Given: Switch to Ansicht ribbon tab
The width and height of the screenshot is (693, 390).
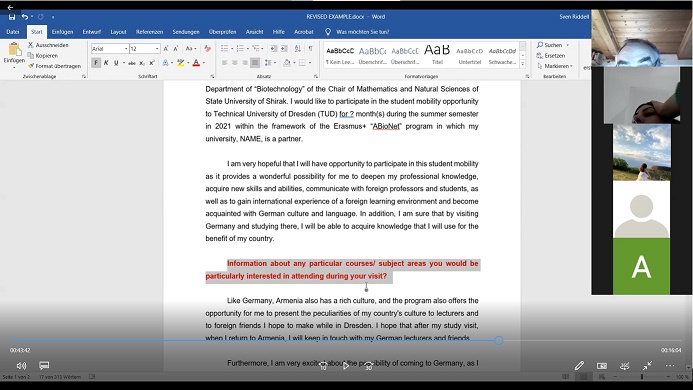Looking at the screenshot, I should pyautogui.click(x=255, y=32).
